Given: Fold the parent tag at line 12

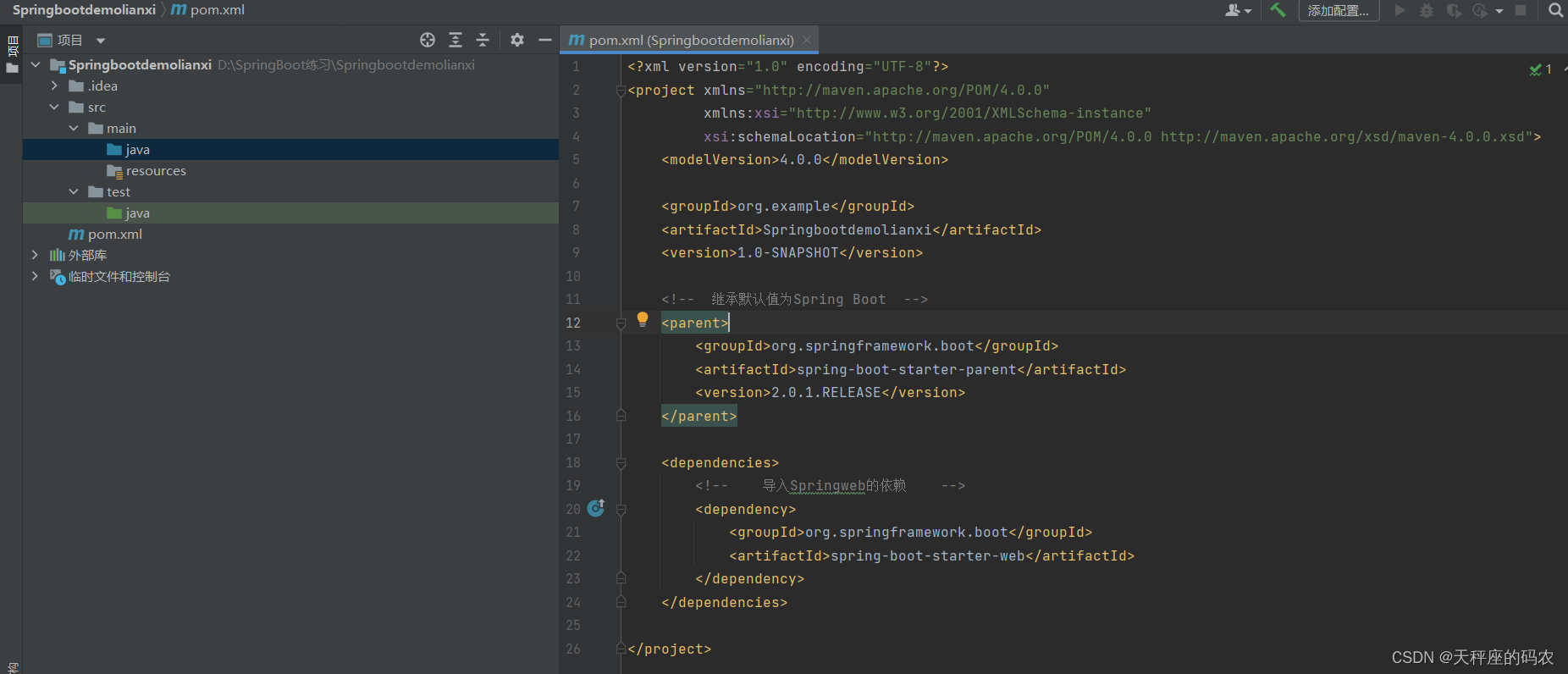Looking at the screenshot, I should [x=621, y=323].
